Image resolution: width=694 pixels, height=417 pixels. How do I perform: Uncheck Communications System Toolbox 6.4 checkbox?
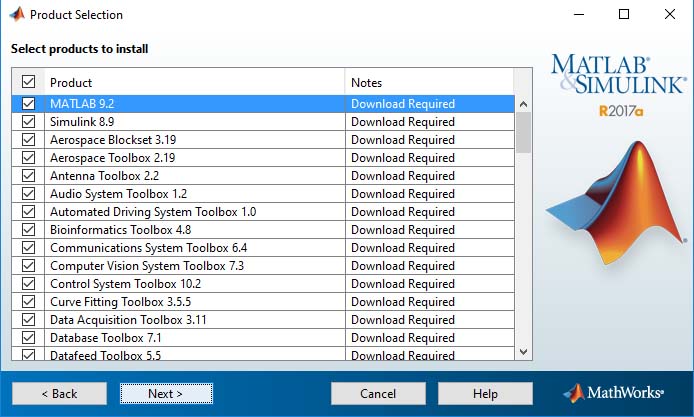click(28, 248)
